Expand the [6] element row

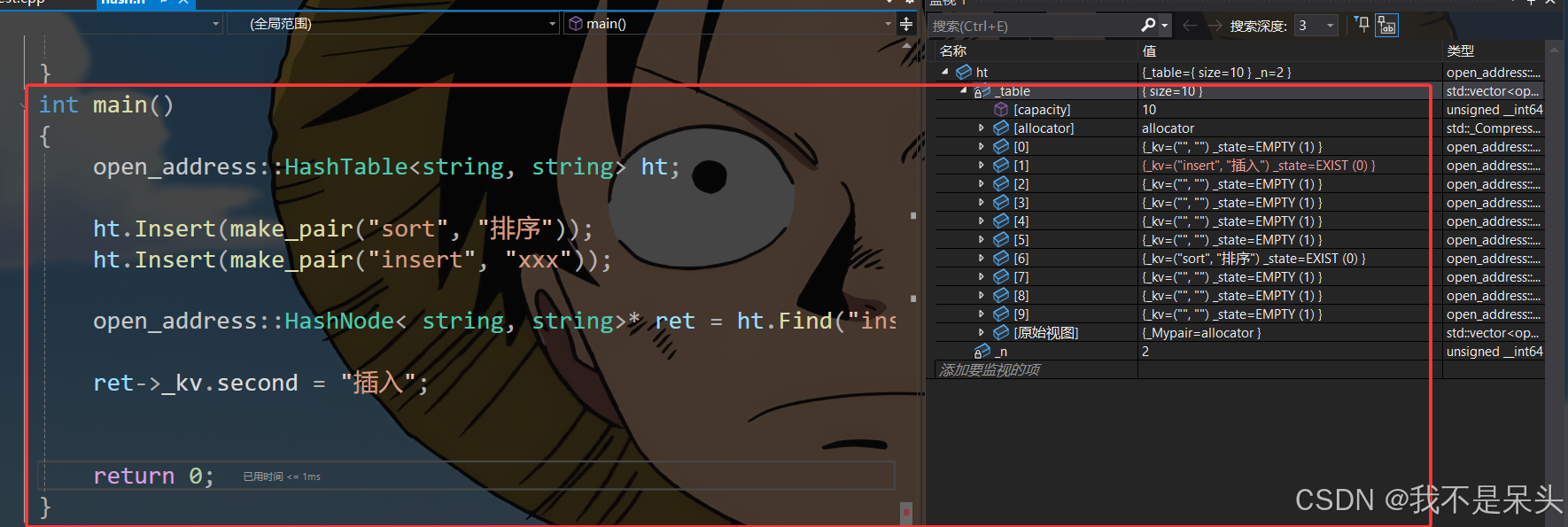coord(981,259)
